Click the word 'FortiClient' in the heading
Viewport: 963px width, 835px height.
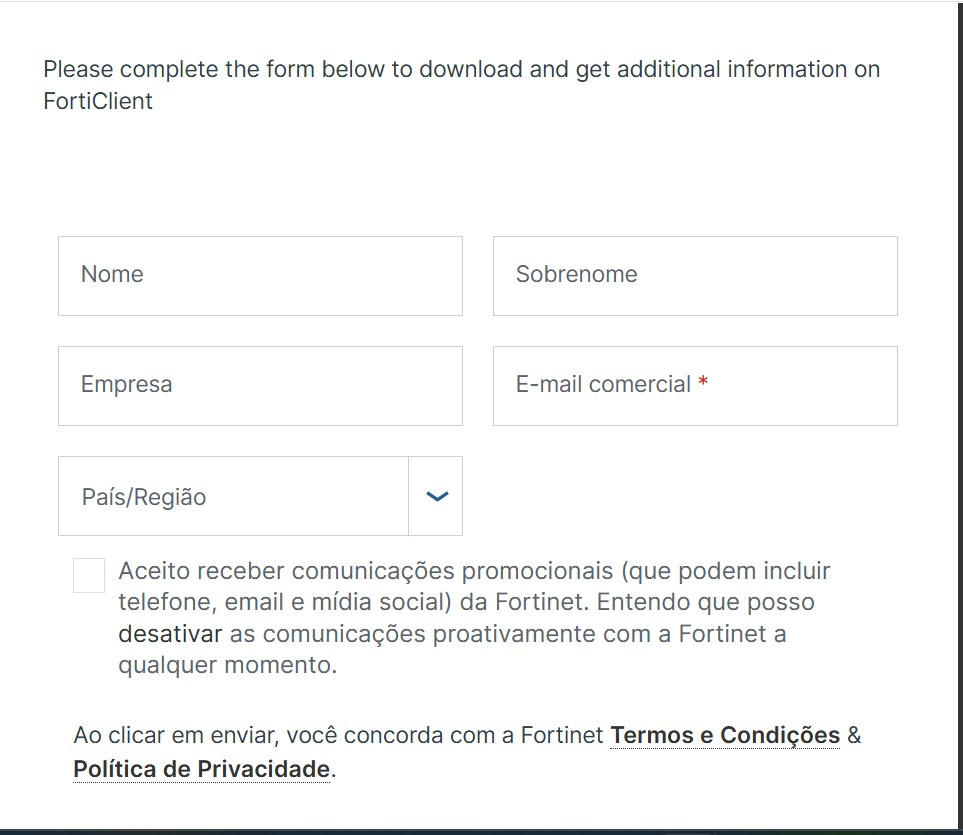click(x=98, y=101)
